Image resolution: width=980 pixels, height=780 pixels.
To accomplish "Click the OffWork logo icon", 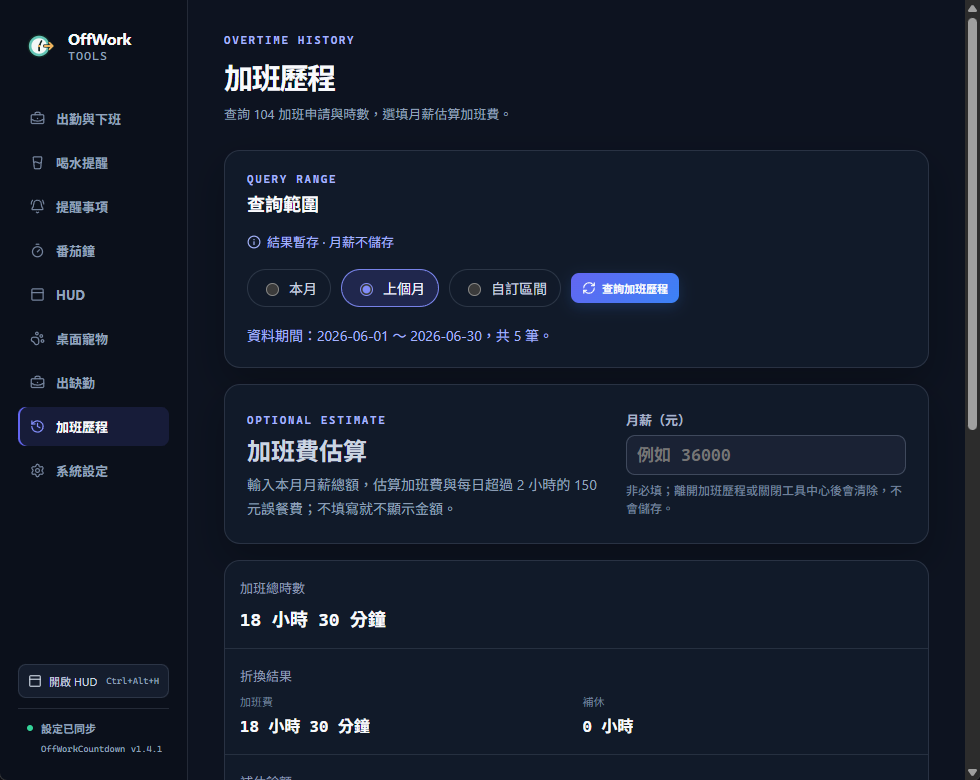I will pos(41,46).
